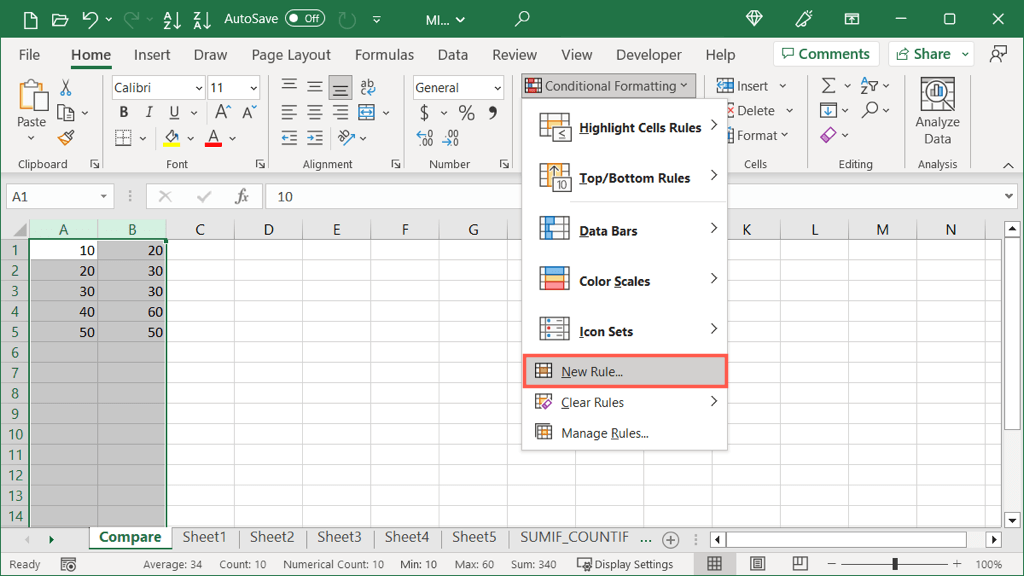Open the Formulas ribbon tab
The height and width of the screenshot is (576, 1024).
384,55
